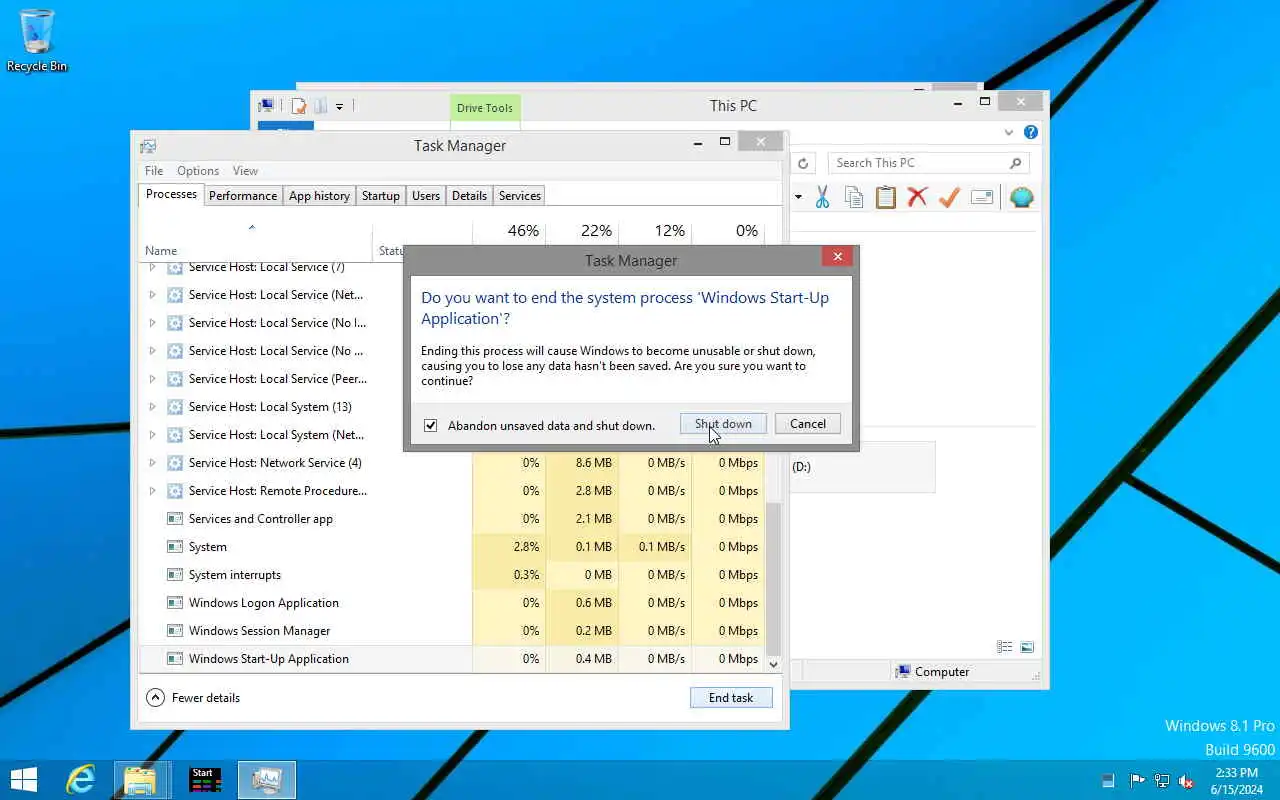This screenshot has height=800, width=1280.
Task: Click Cancel in the Task Manager dialog
Action: pyautogui.click(x=808, y=424)
